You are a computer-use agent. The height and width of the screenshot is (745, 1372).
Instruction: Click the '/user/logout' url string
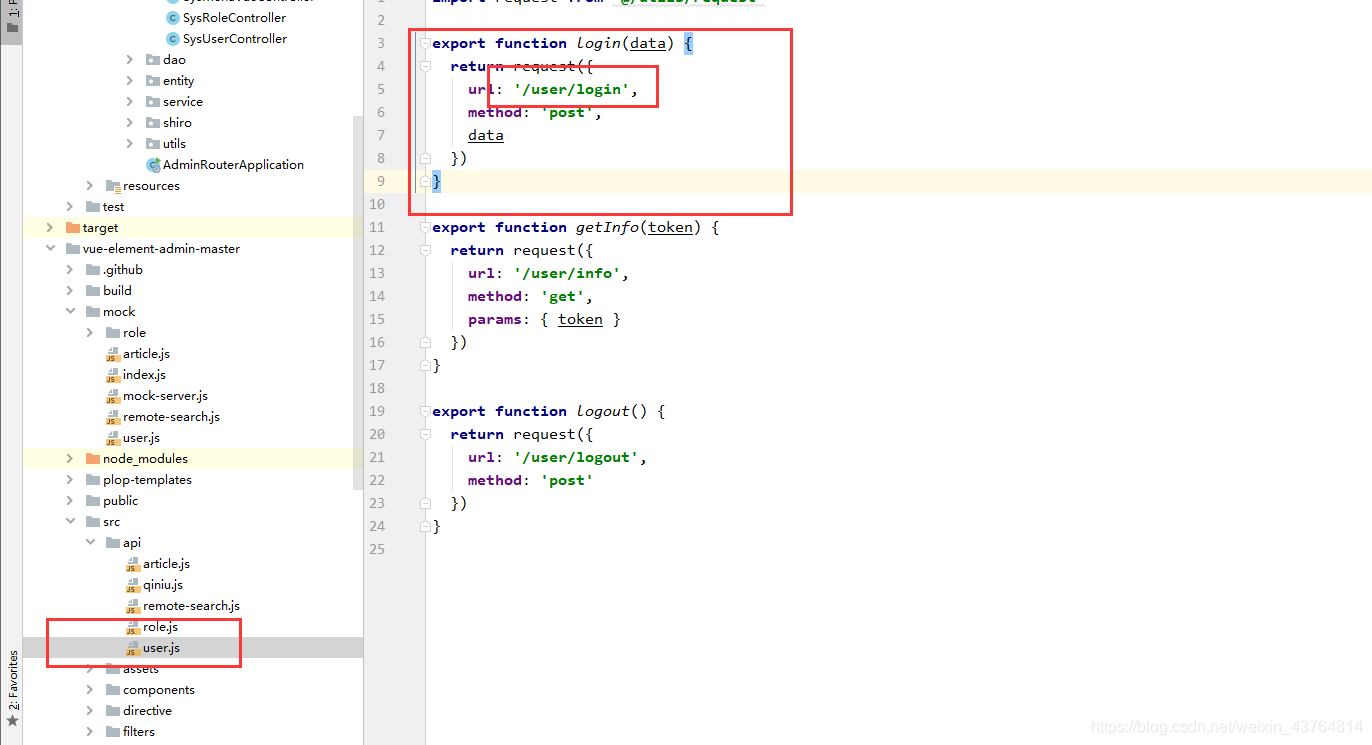click(x=576, y=457)
